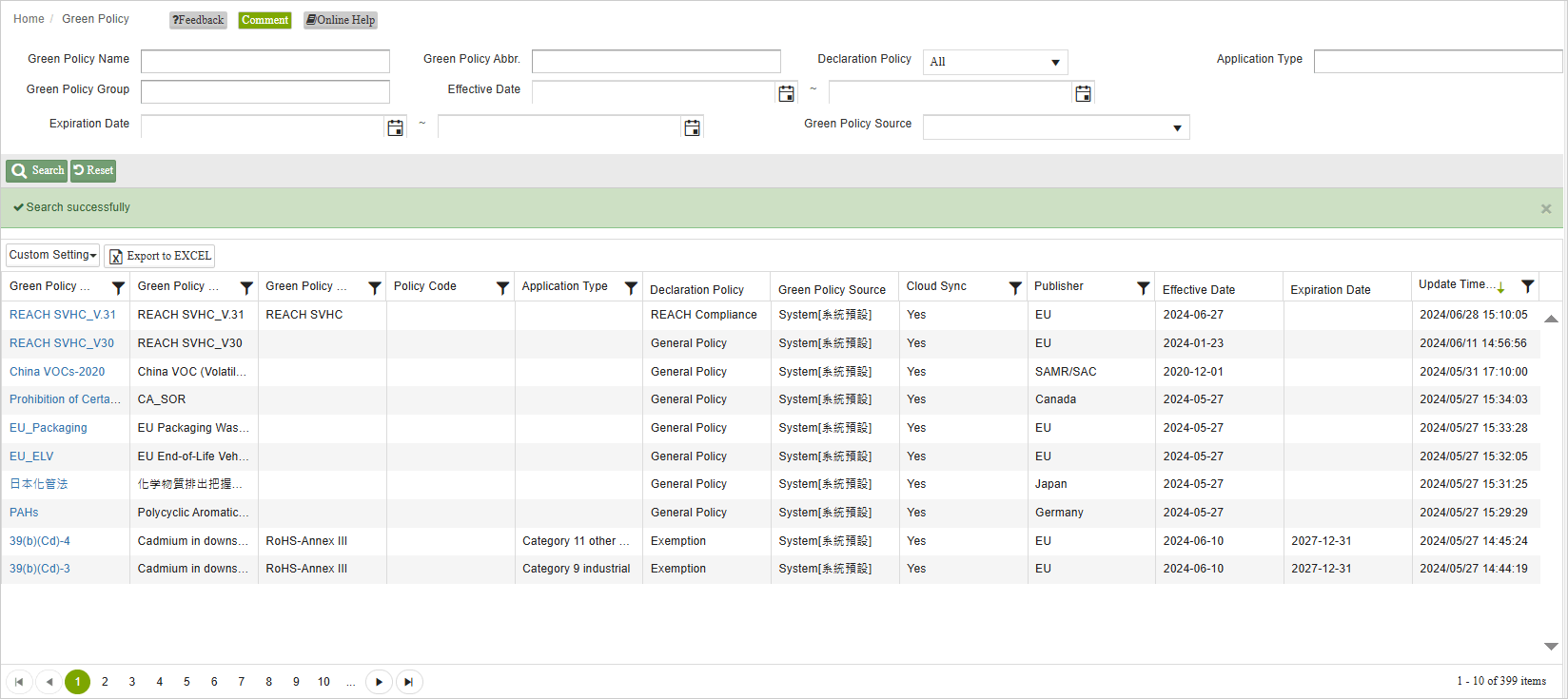Open the Prohibition of Certa... policy link
Image resolution: width=1568 pixels, height=699 pixels.
coord(65,399)
